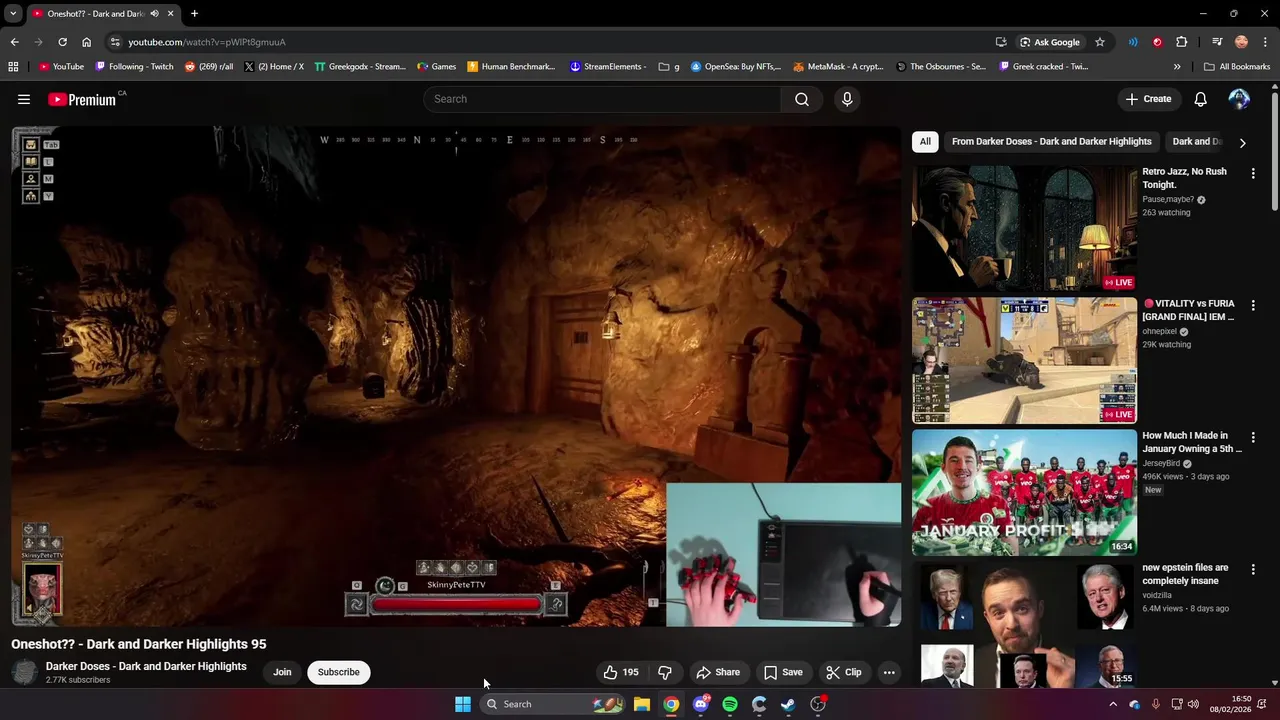This screenshot has width=1280, height=720.
Task: Open Chrome three-dot menu
Action: point(1265,42)
